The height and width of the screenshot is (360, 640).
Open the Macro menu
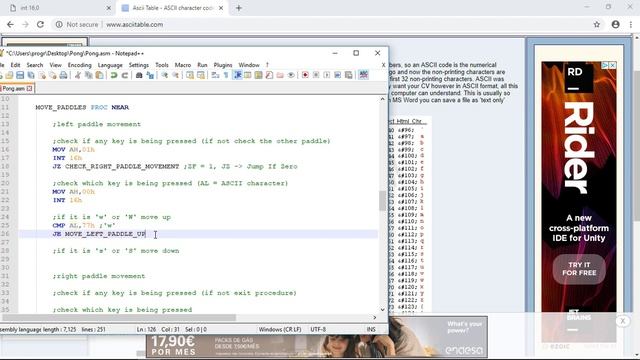[x=183, y=65]
